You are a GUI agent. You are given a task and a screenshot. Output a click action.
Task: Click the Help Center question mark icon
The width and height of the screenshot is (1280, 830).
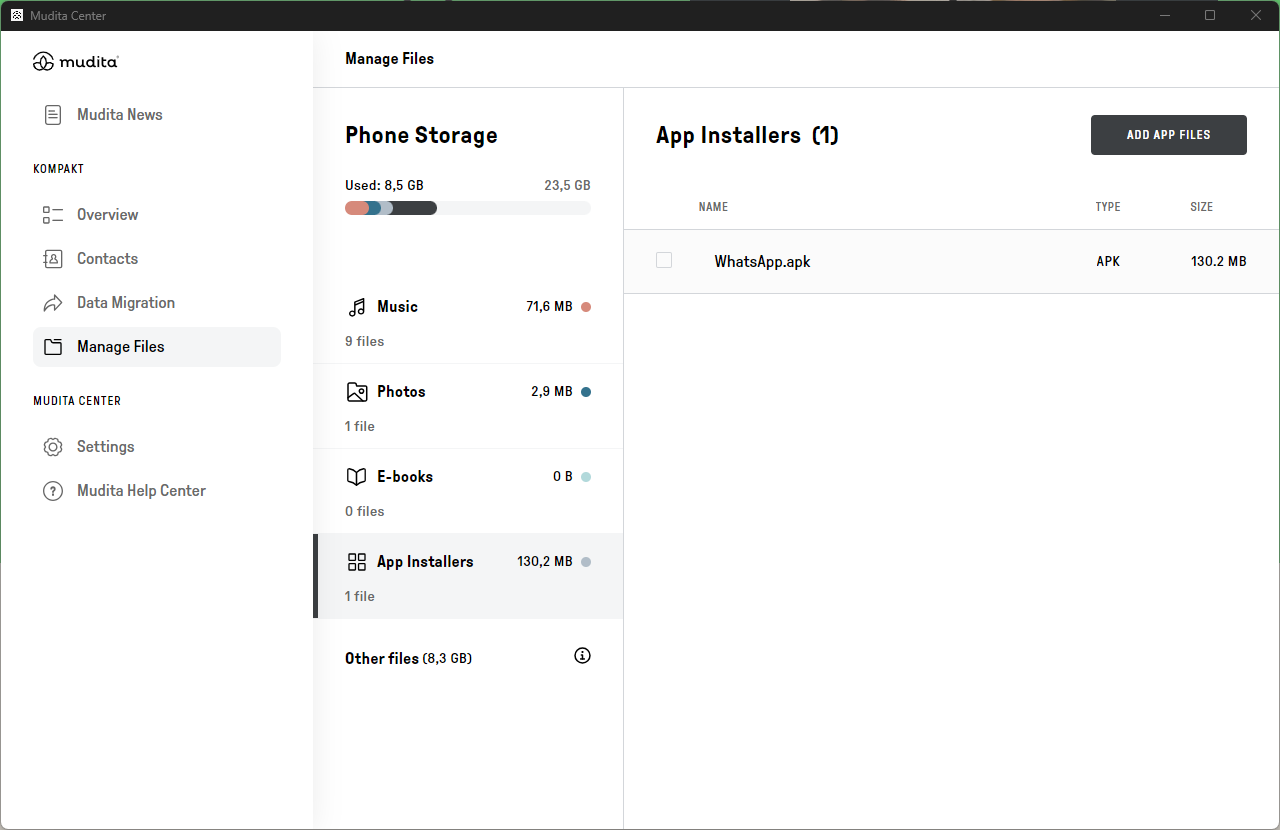click(x=53, y=491)
